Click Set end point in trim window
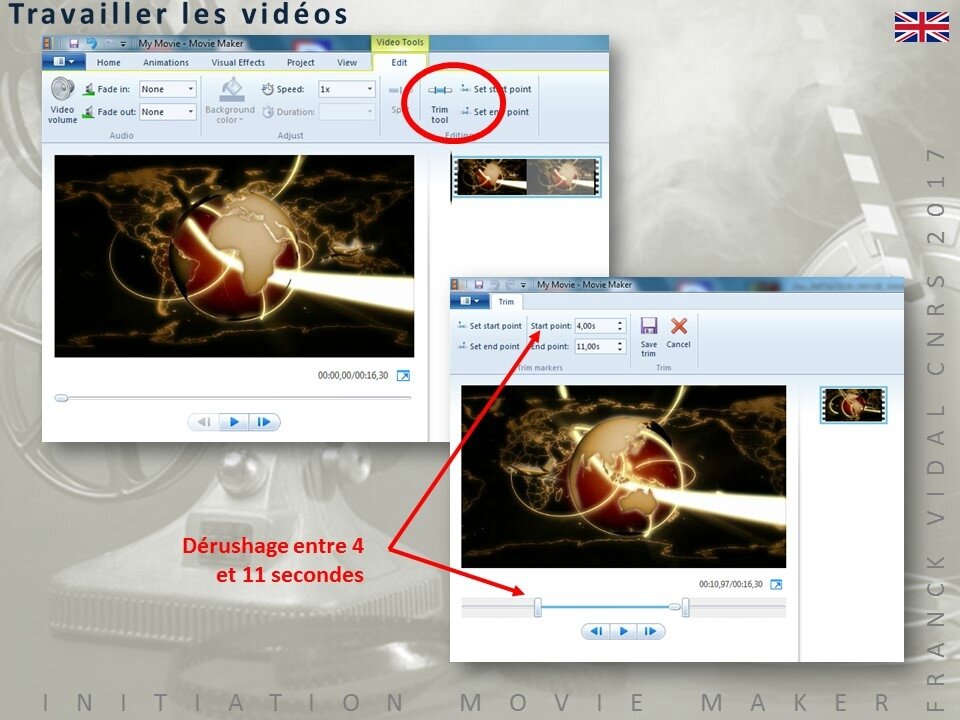This screenshot has height=720, width=960. click(x=489, y=347)
